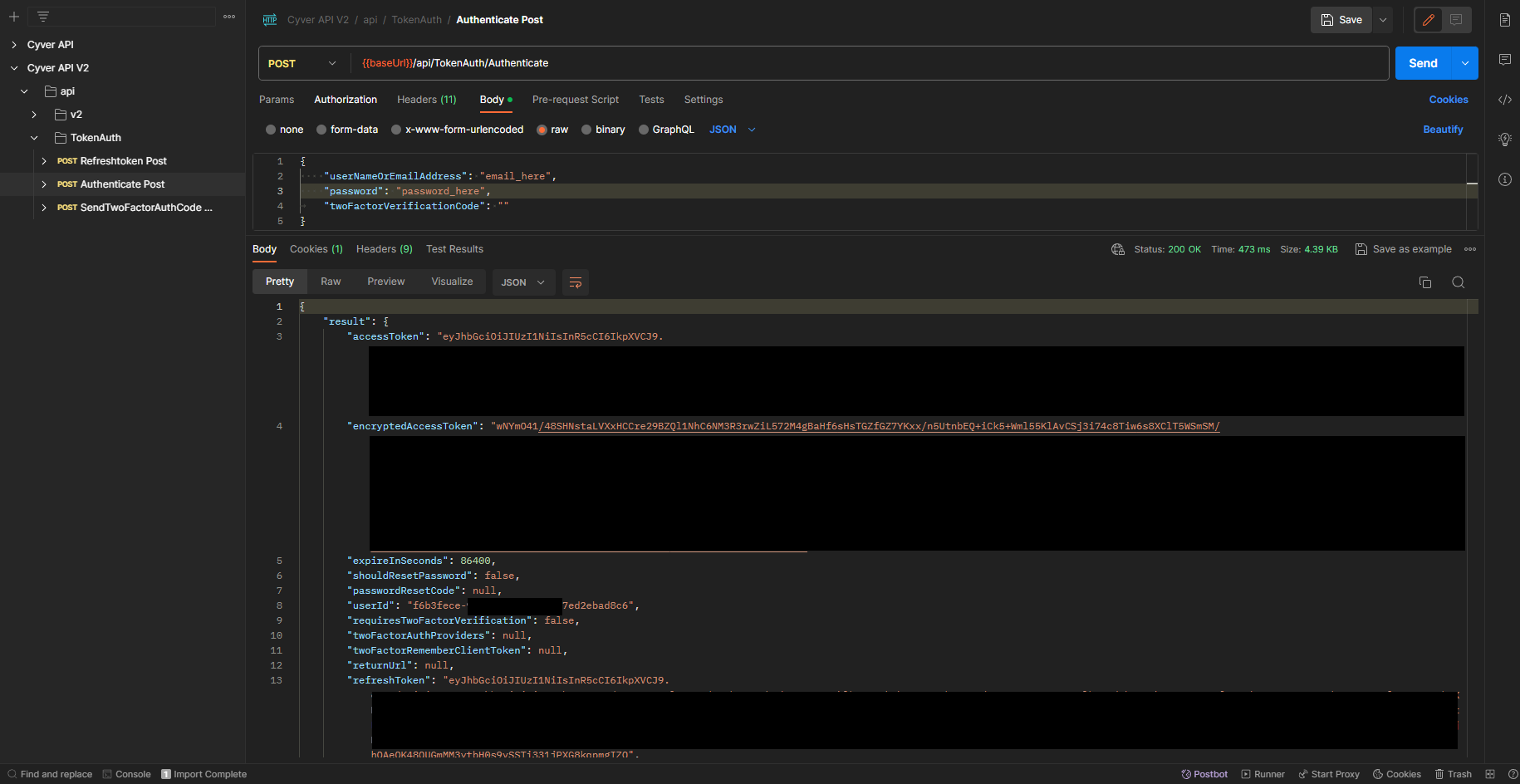Viewport: 1520px width, 784px height.
Task: Copy the response body to clipboard
Action: pos(1425,282)
